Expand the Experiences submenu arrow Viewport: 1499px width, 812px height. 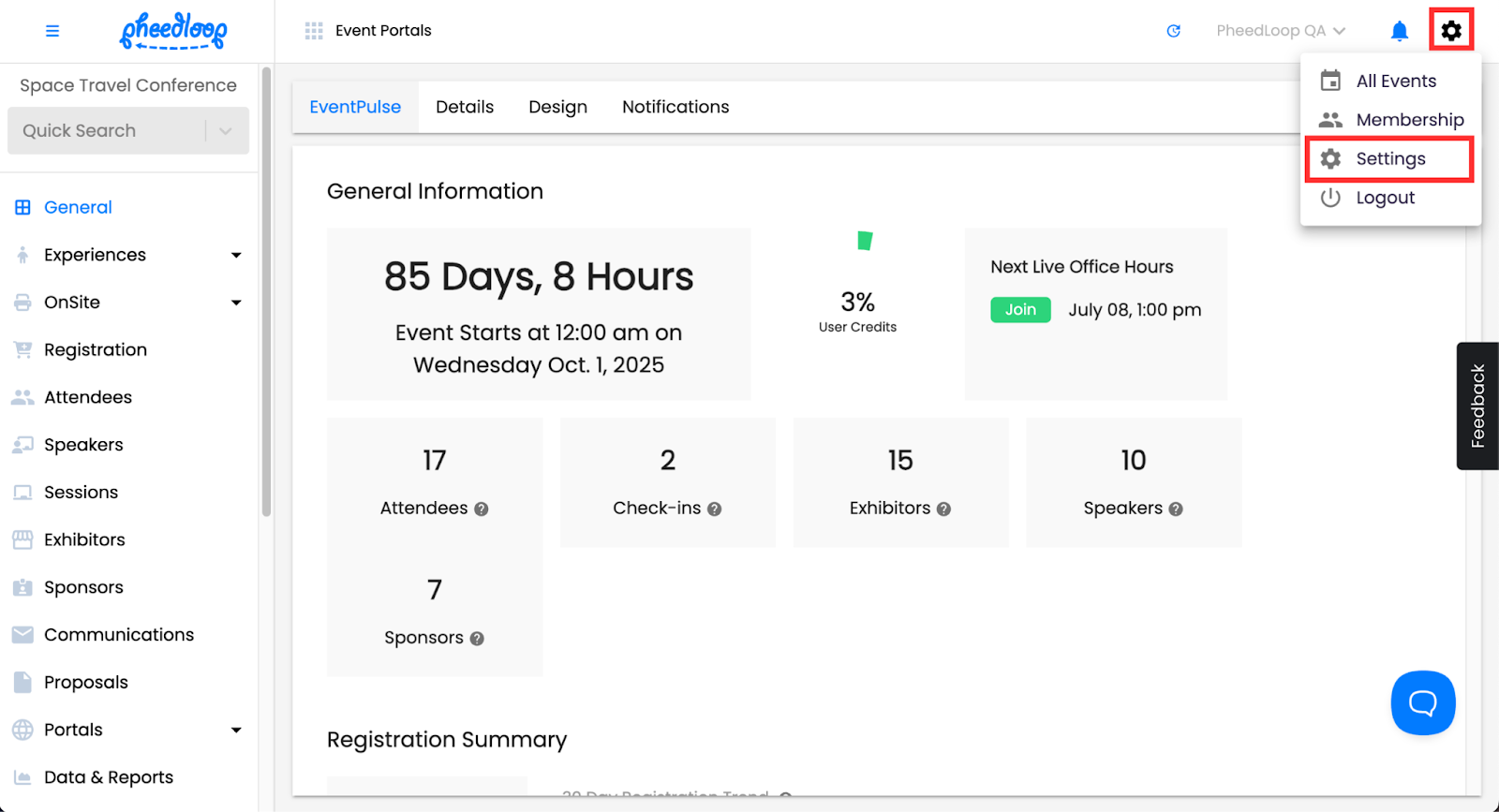point(236,255)
